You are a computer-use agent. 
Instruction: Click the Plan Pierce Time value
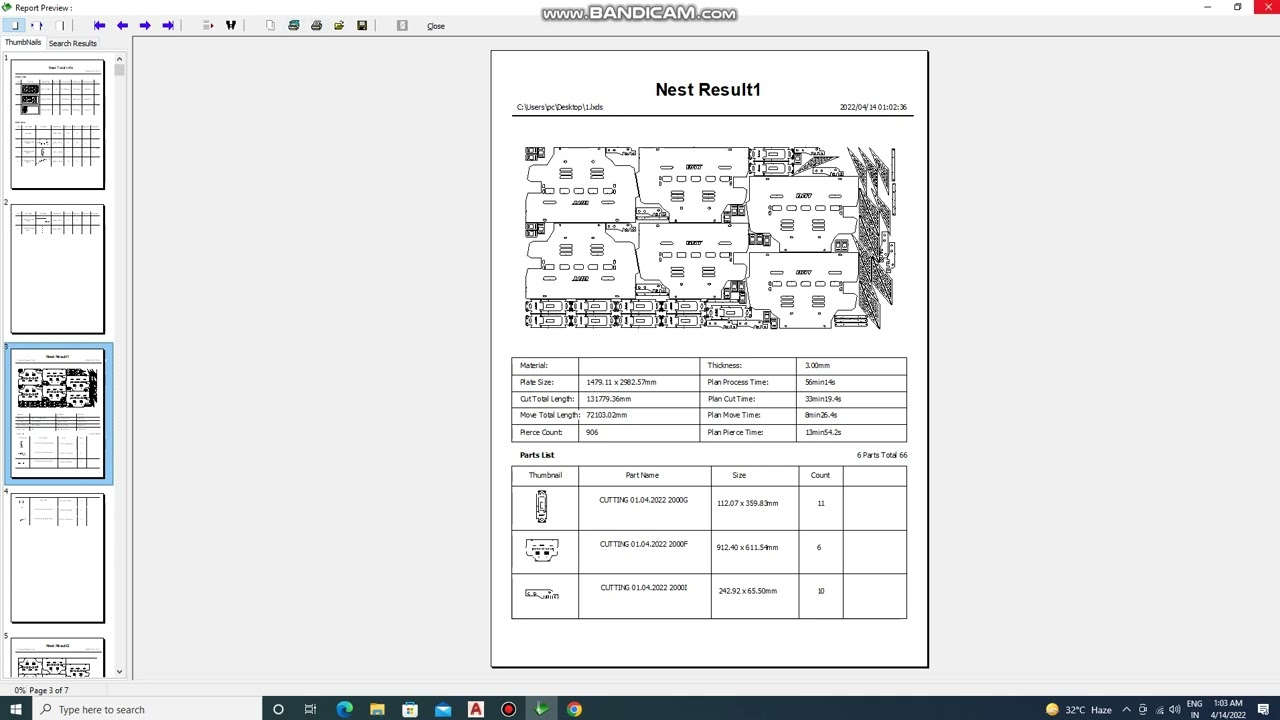(823, 432)
